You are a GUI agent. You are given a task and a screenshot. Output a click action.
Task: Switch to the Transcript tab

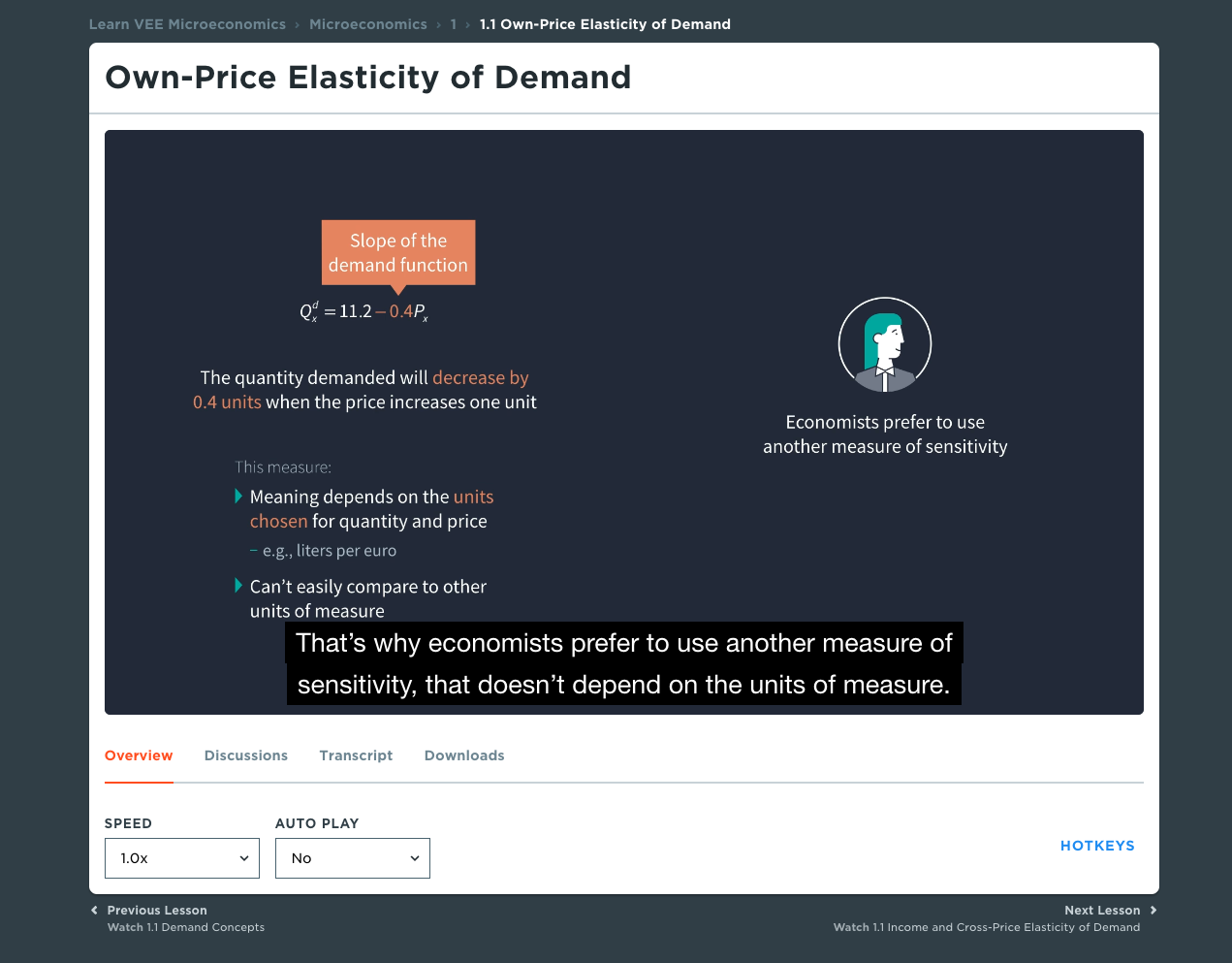pos(356,755)
